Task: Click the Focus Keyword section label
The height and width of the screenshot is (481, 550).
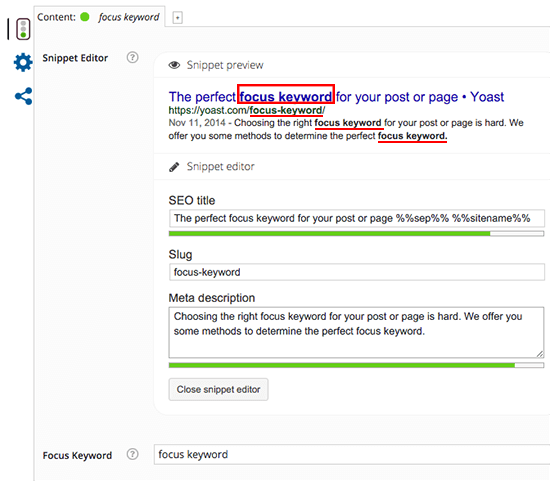Action: point(77,455)
